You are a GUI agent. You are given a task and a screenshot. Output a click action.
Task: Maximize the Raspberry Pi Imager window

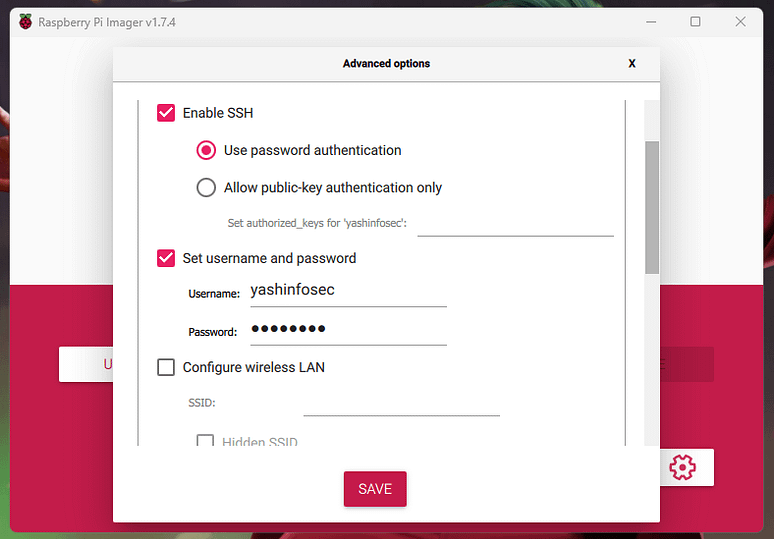[x=695, y=22]
